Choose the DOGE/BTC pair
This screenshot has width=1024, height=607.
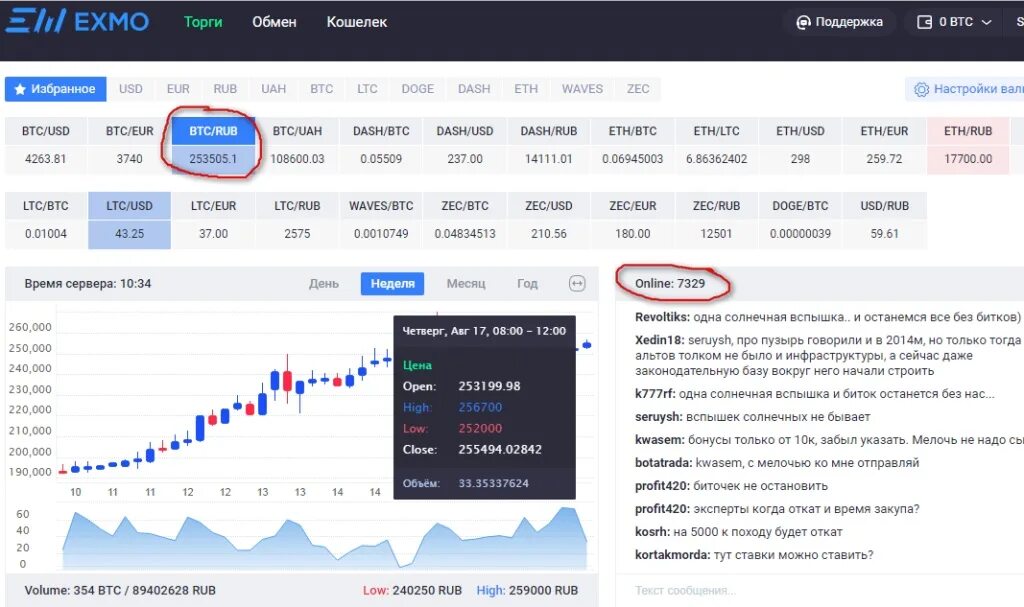[x=801, y=220]
